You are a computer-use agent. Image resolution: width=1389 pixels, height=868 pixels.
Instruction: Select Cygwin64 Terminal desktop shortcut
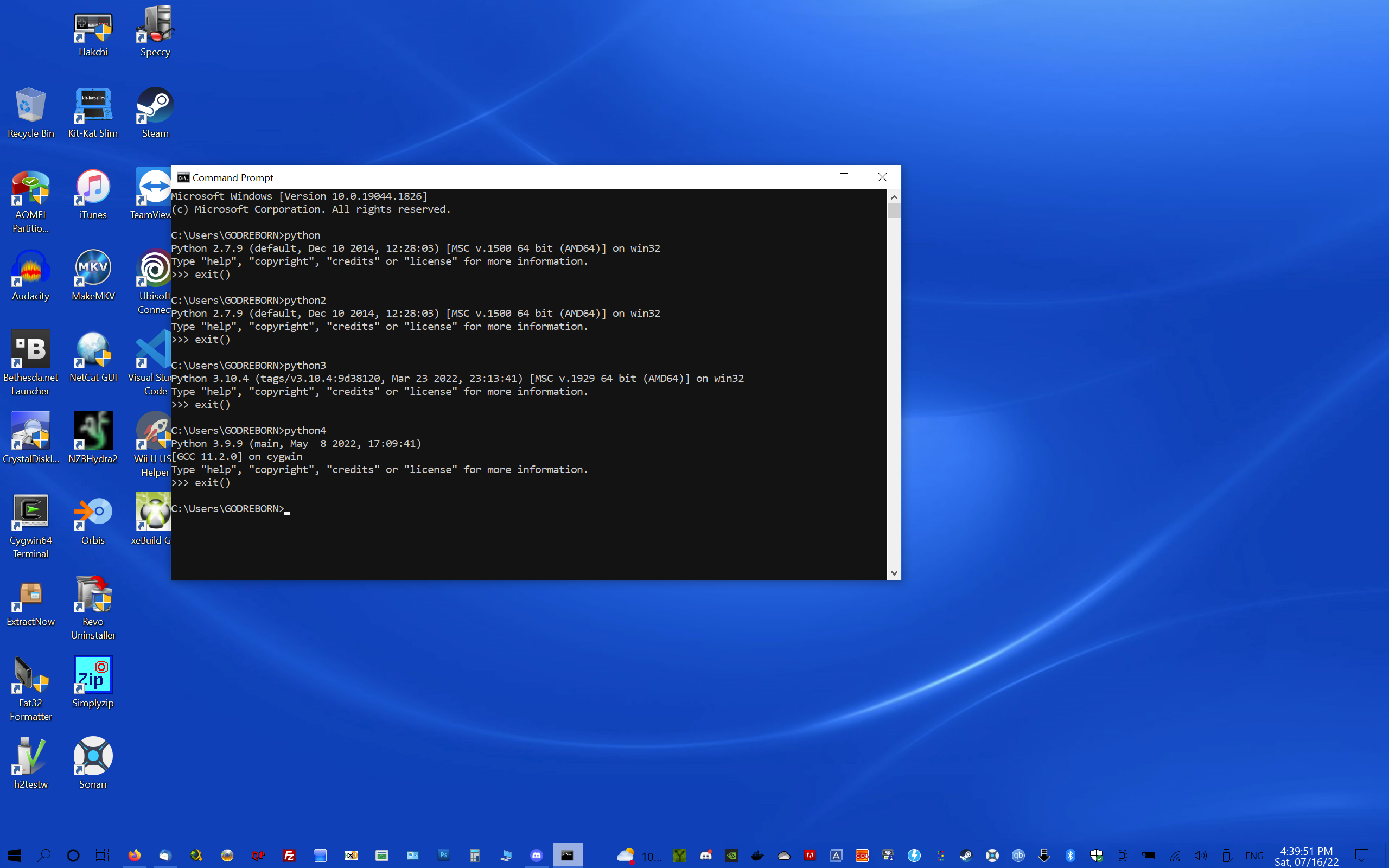point(30,527)
